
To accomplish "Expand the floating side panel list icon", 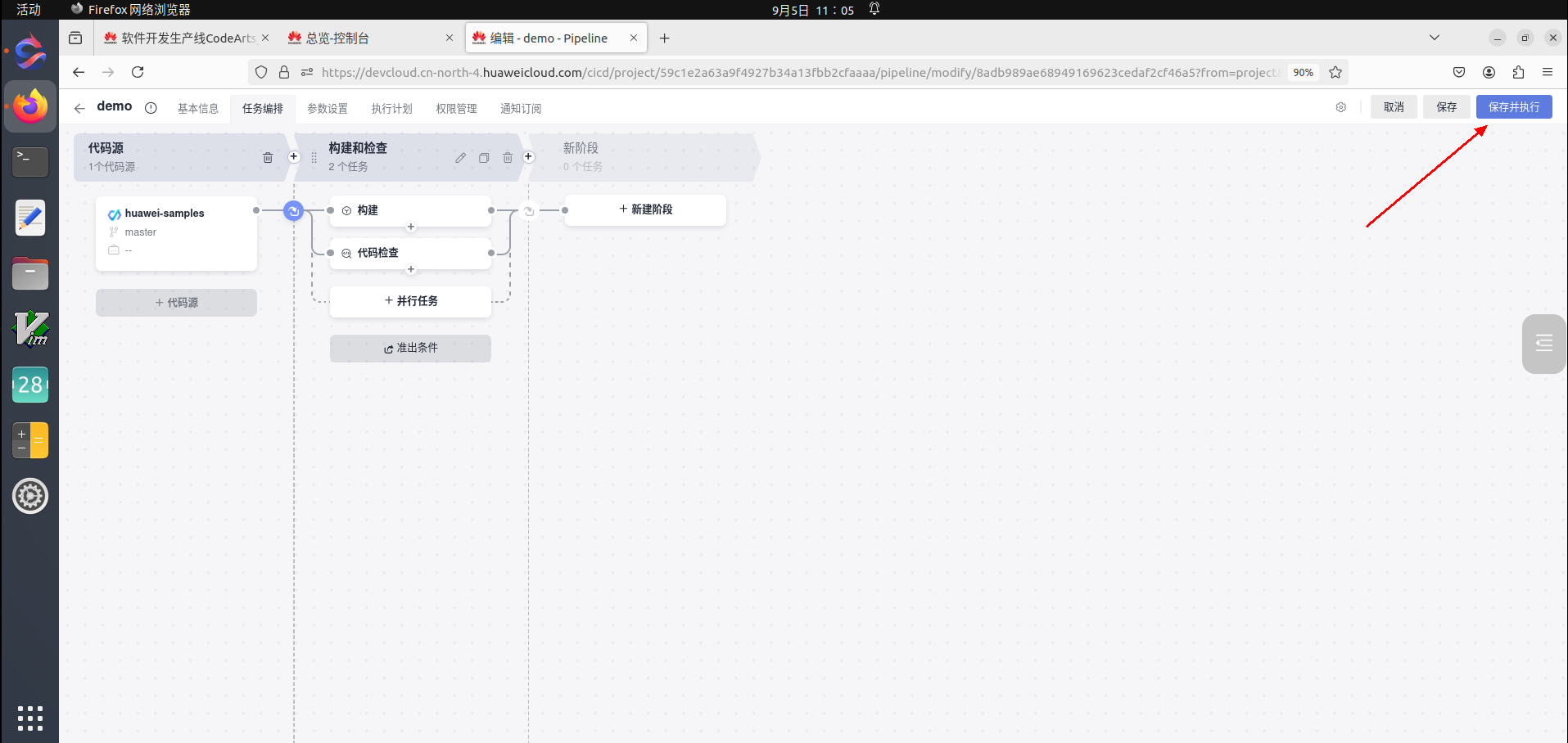I will pos(1544,344).
